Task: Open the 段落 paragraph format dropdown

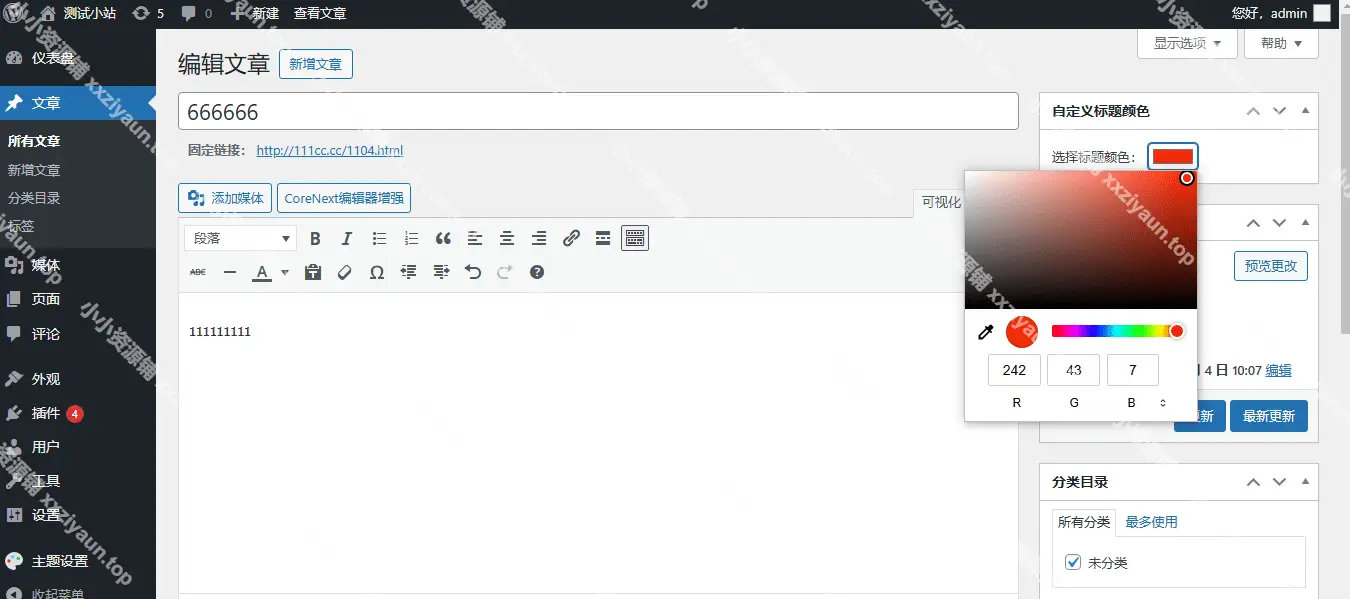Action: point(240,238)
